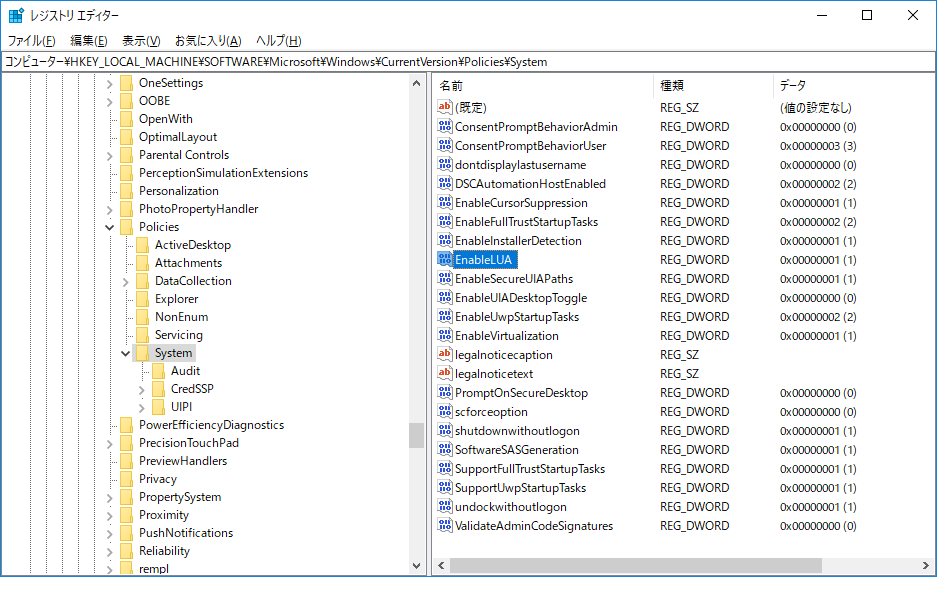This screenshot has width=937, height=605.
Task: Collapse the System tree node
Action: point(125,353)
